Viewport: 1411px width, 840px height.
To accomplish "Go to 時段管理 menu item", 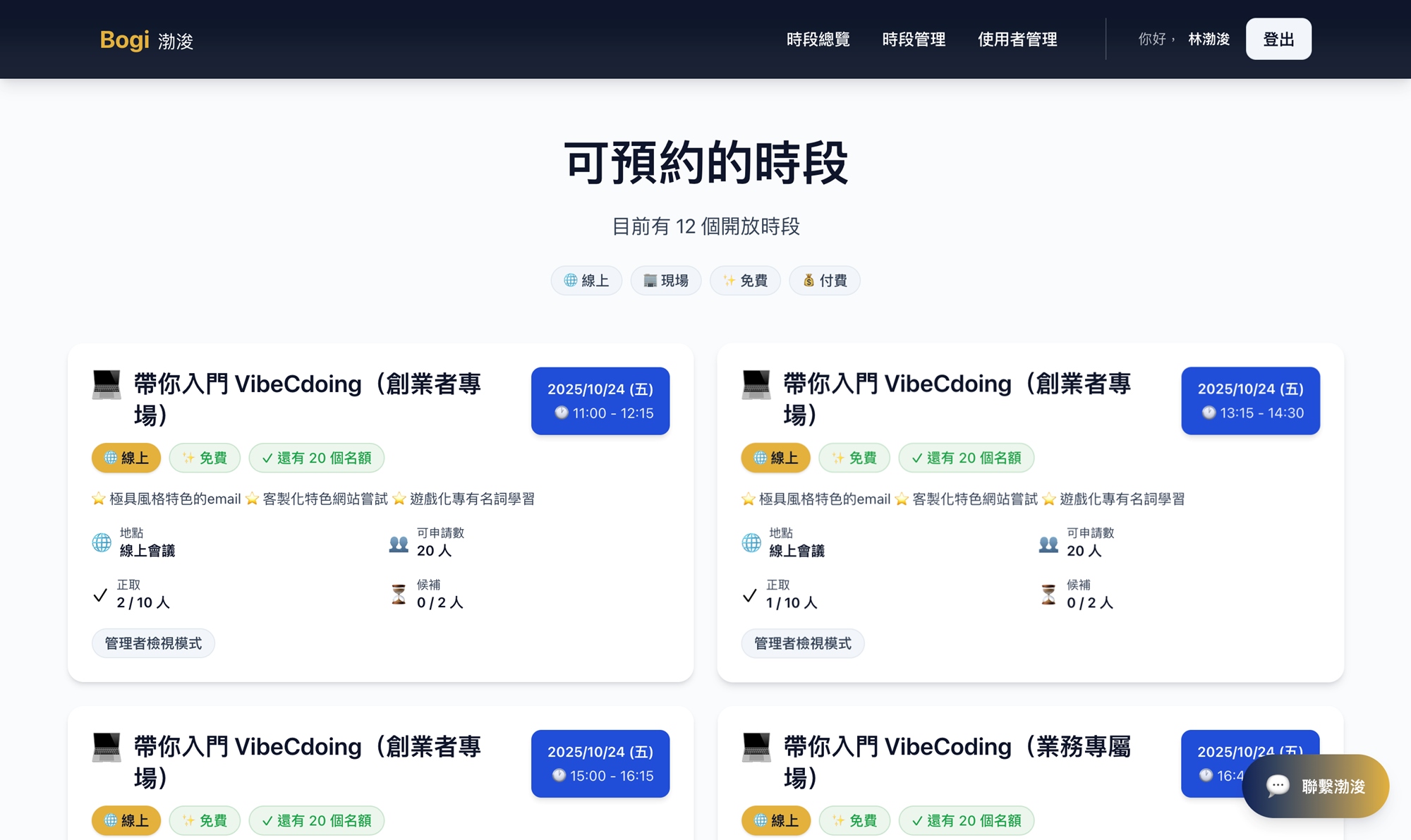I will 914,39.
